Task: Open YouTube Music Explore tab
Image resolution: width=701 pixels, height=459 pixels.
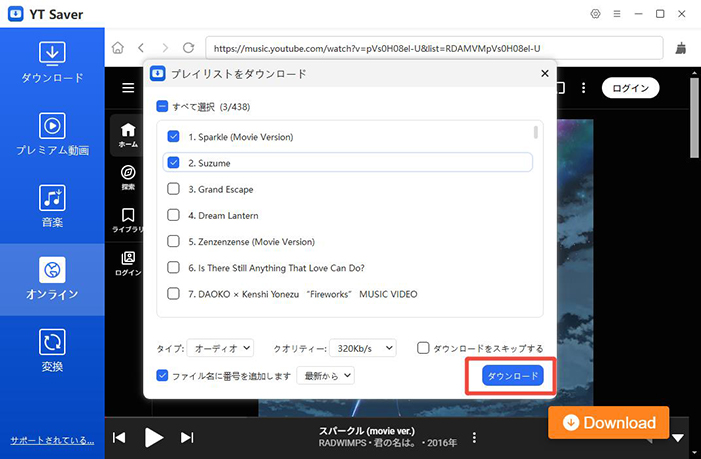Action: coord(128,177)
